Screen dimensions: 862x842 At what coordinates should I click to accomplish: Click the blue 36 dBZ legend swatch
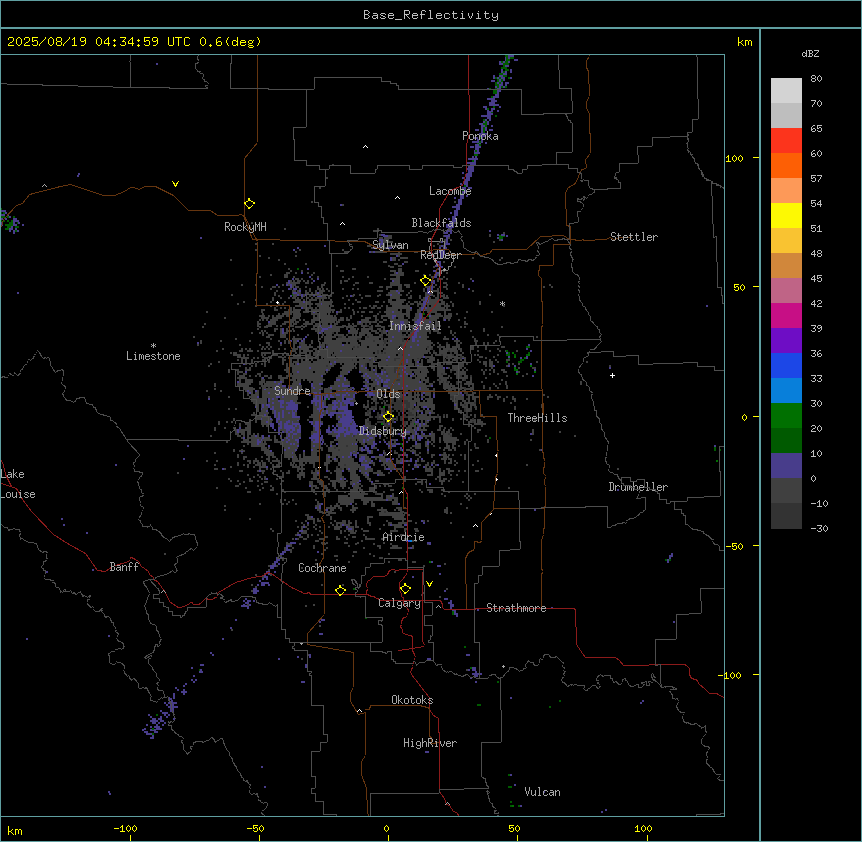[786, 365]
